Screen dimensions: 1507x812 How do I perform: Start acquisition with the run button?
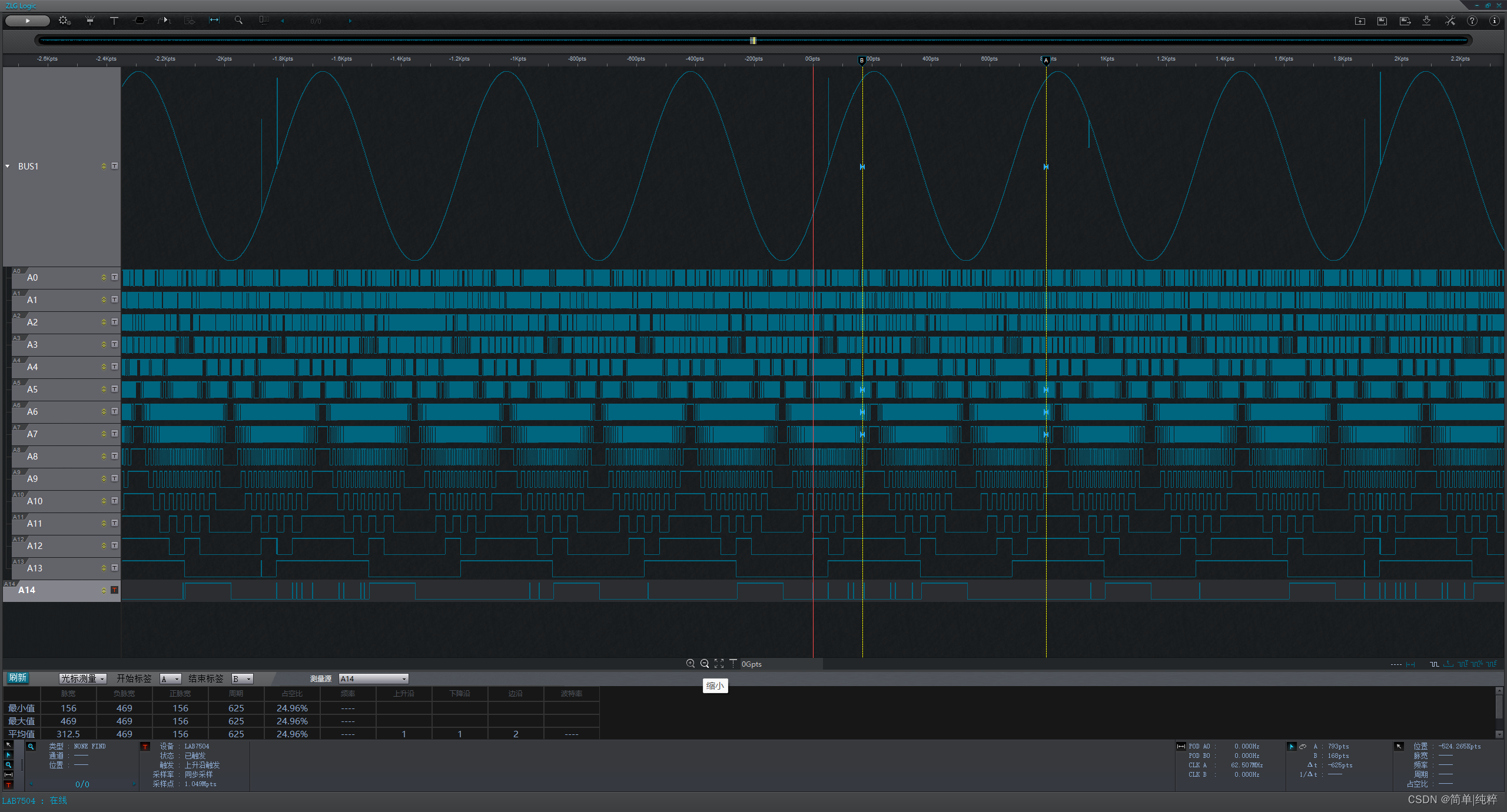pyautogui.click(x=27, y=21)
